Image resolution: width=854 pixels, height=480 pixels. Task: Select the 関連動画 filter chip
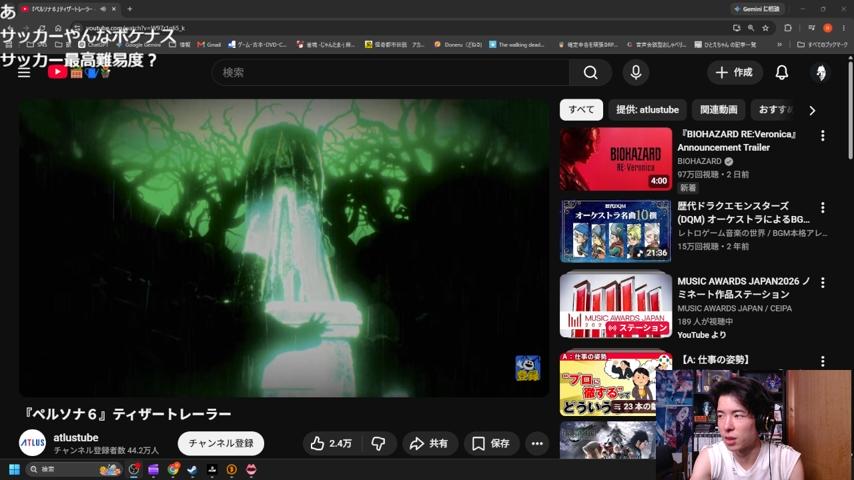pos(718,110)
